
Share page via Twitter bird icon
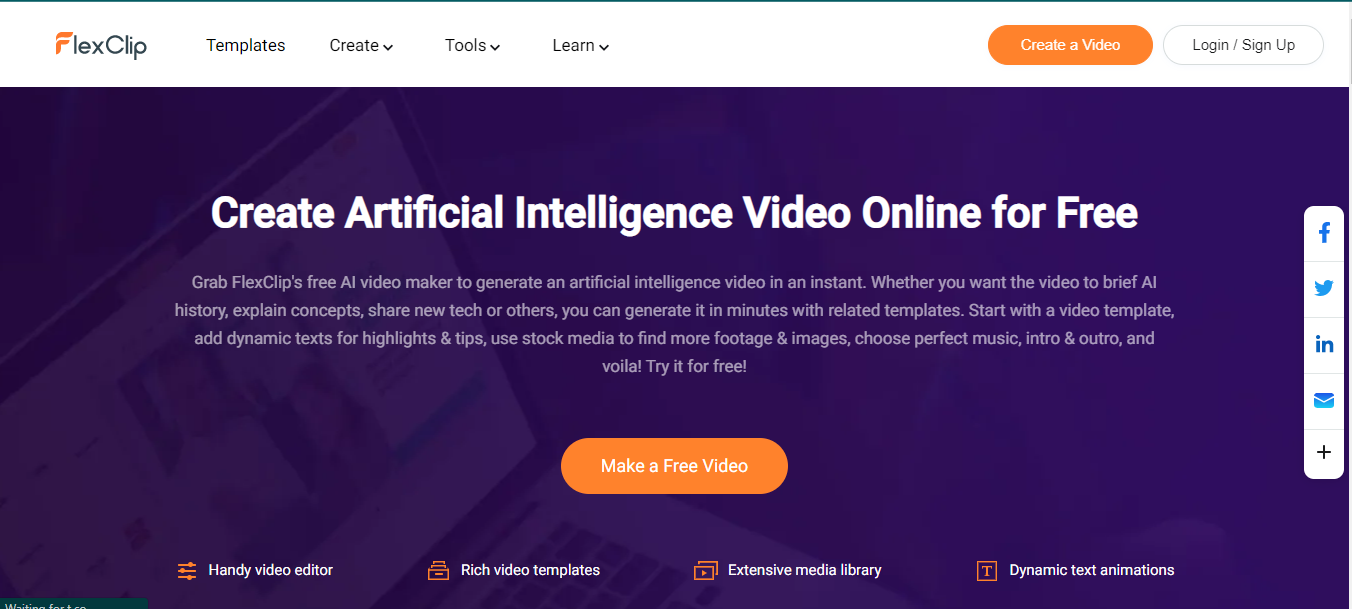1324,289
